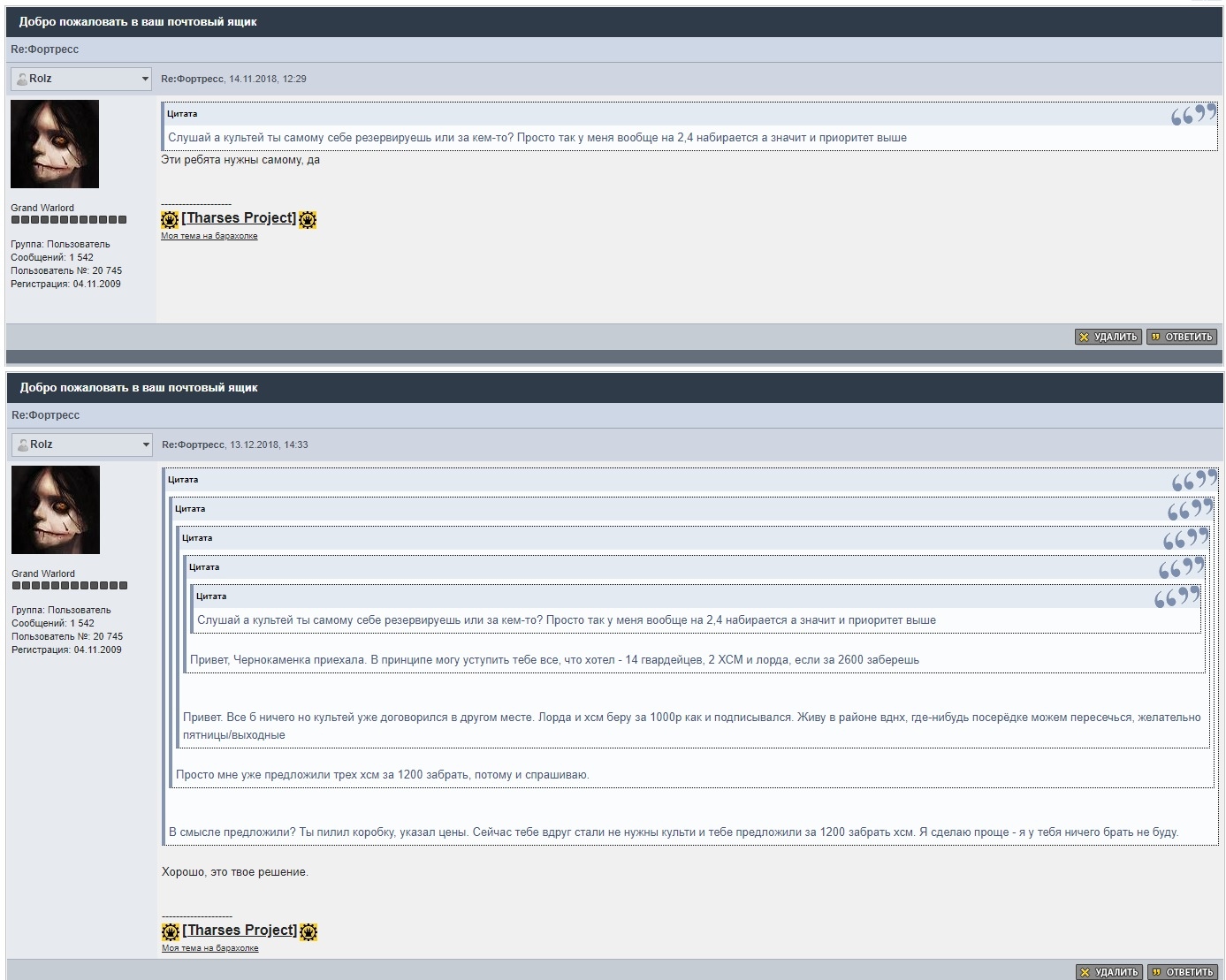Screen dimensions: 1226x980
Task: Expand the Rolz dropdown in the second message
Action: click(146, 444)
